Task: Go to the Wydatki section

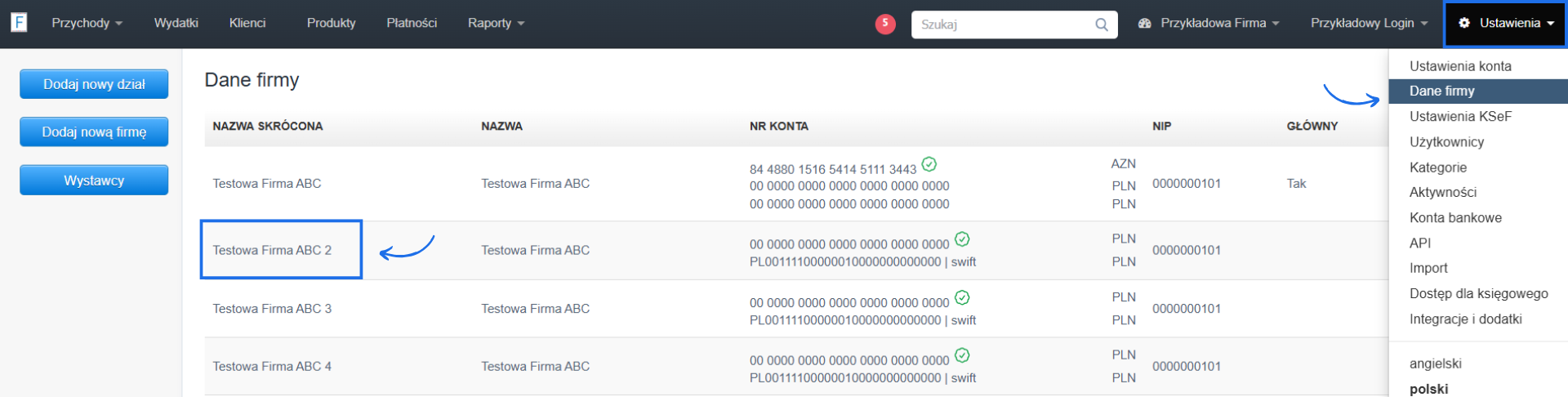Action: [176, 23]
